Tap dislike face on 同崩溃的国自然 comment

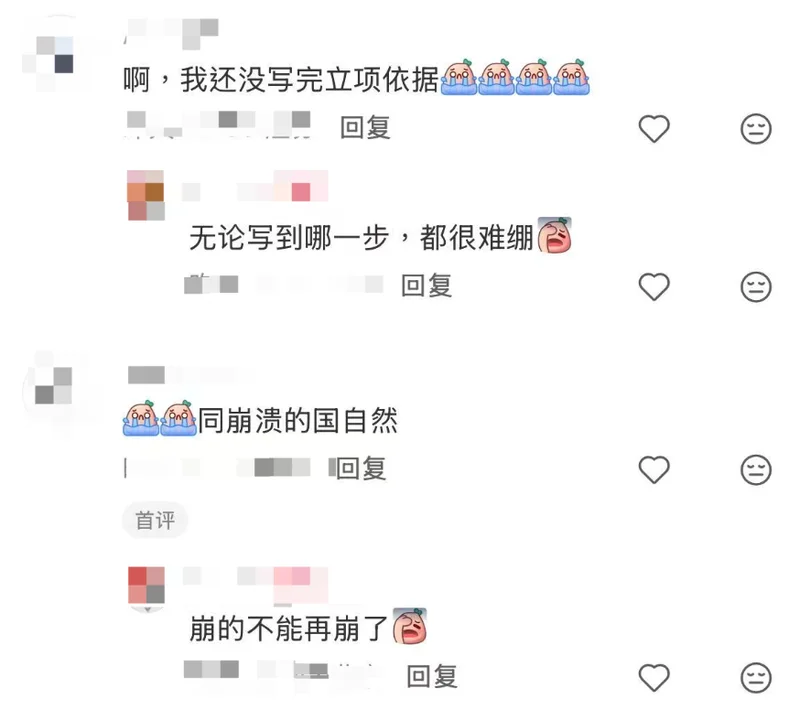(756, 469)
